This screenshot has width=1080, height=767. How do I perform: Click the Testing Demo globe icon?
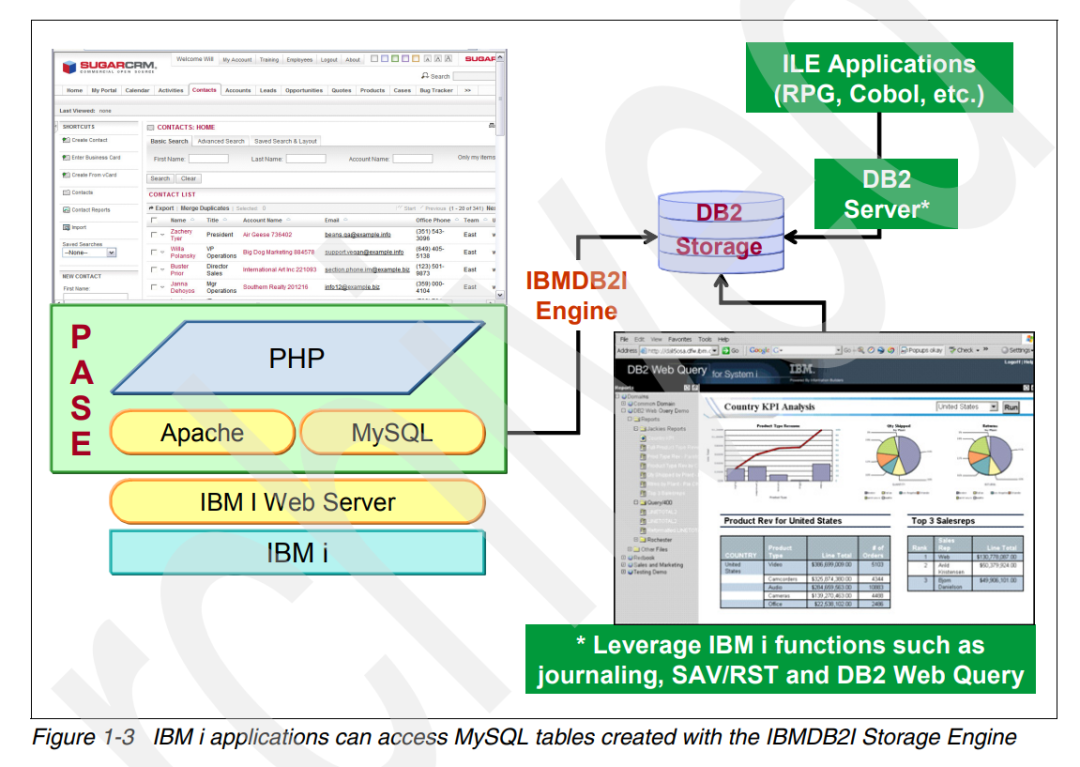[x=630, y=571]
